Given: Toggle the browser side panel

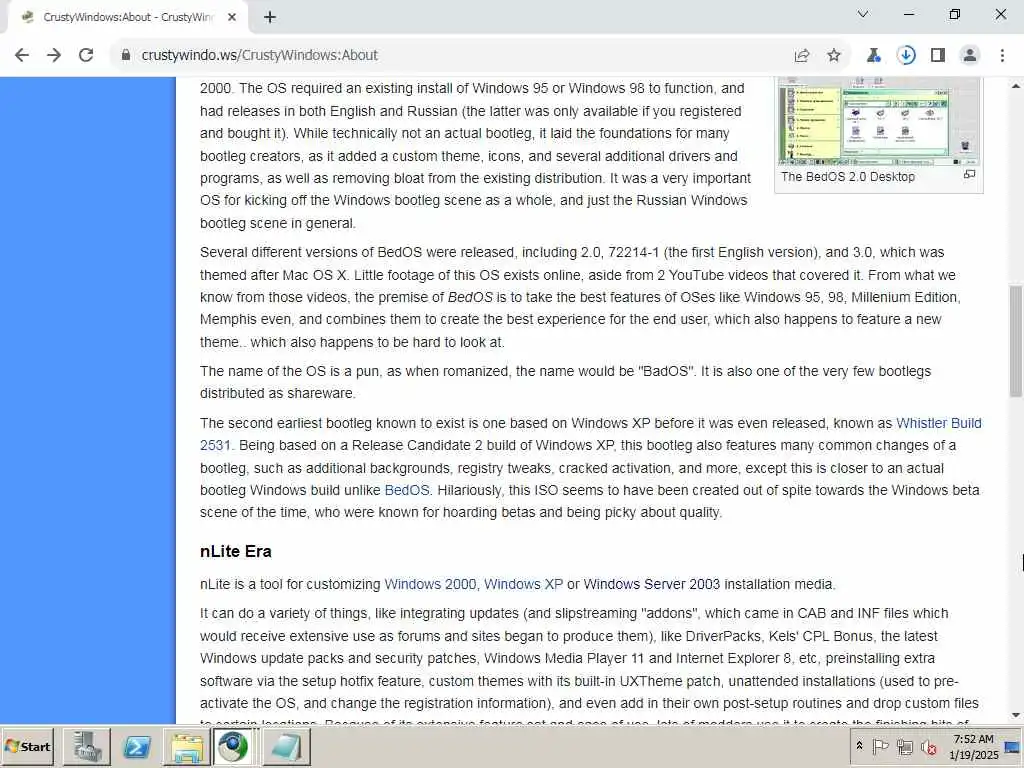Looking at the screenshot, I should (x=938, y=56).
